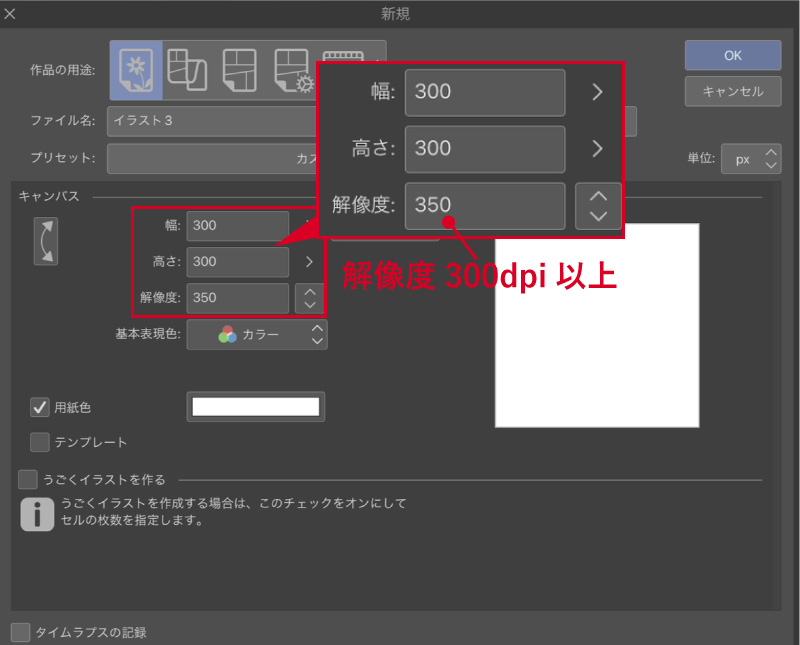Image resolution: width=800 pixels, height=645 pixels.
Task: Enable the うごくイラストを作る checkbox
Action: click(x=28, y=479)
